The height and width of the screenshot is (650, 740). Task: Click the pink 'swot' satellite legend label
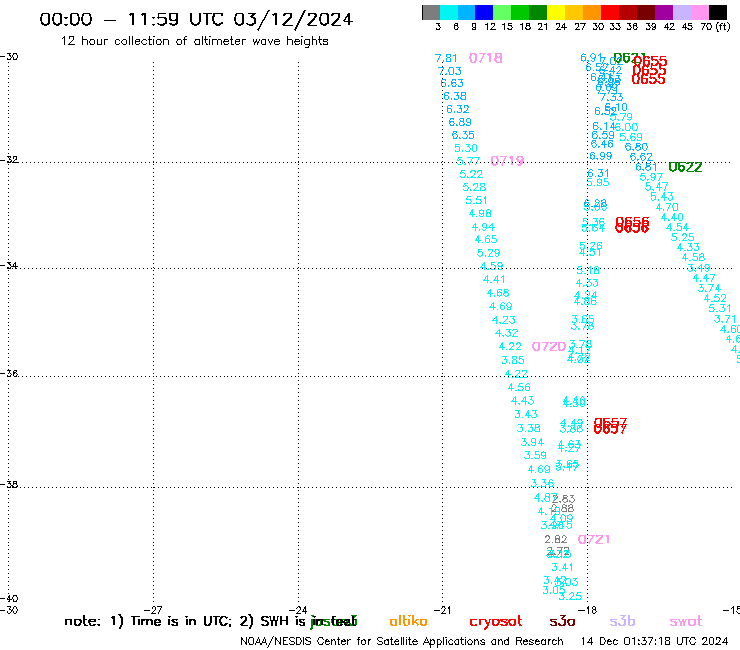[x=686, y=621]
